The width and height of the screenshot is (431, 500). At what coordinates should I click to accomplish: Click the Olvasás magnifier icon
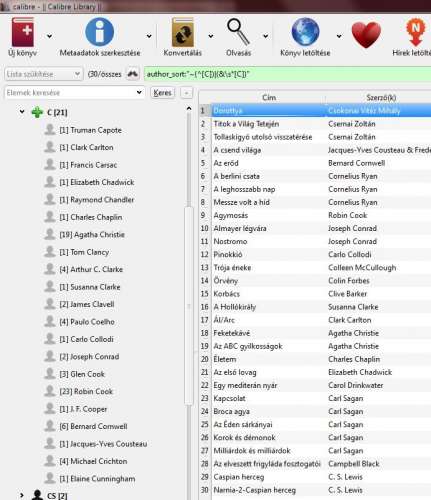pyautogui.click(x=238, y=32)
